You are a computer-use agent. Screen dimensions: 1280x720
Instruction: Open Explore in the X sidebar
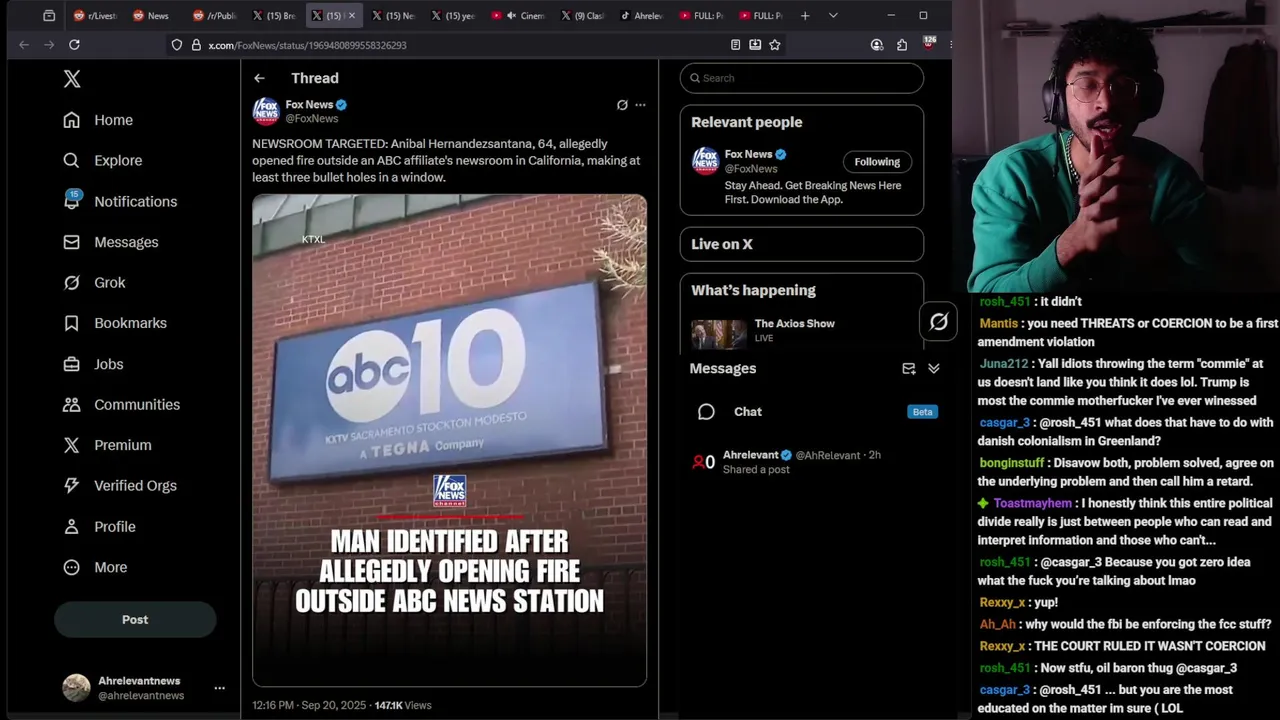click(102, 160)
